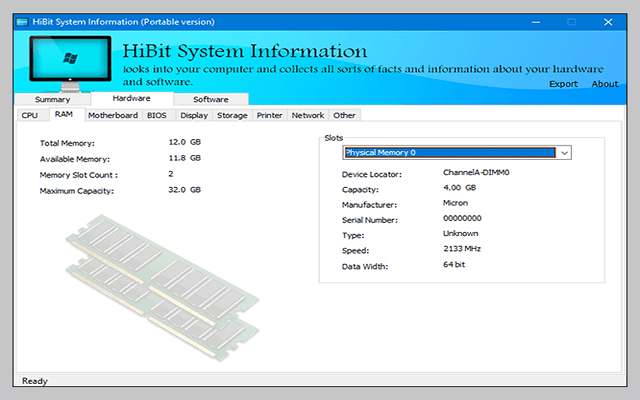Open the Other sub-tab
Image resolution: width=640 pixels, height=400 pixels.
344,116
